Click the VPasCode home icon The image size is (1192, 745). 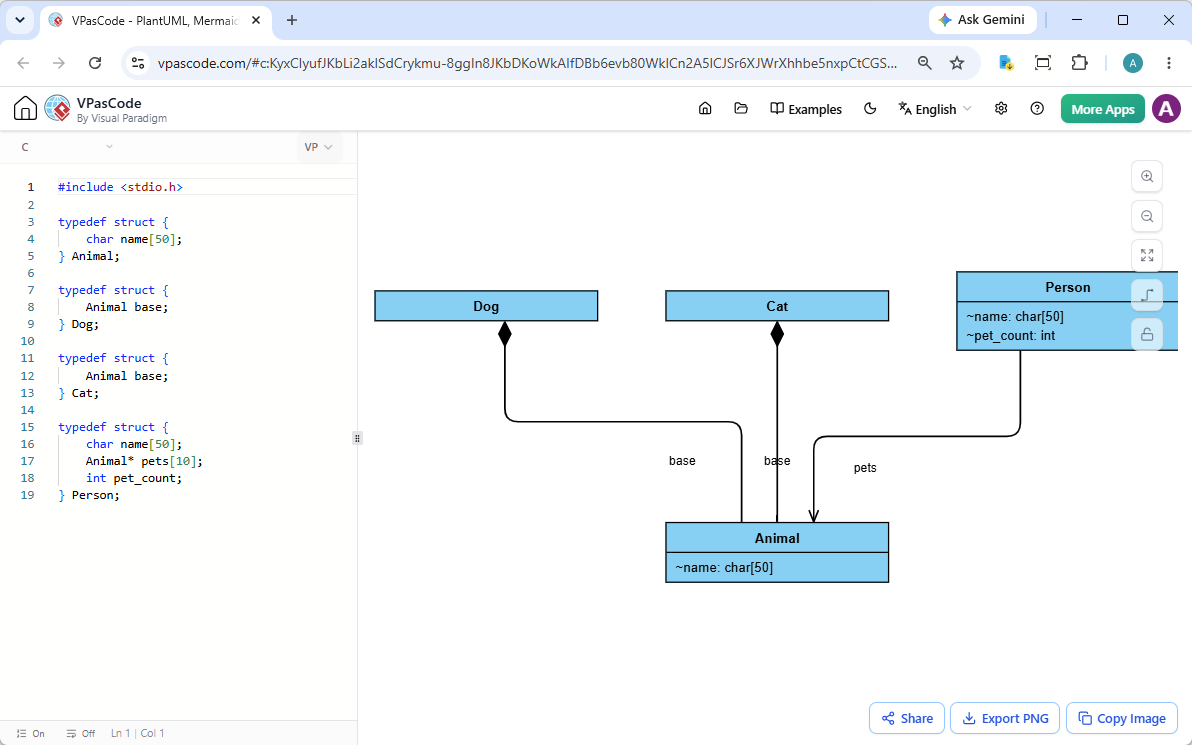click(x=25, y=109)
